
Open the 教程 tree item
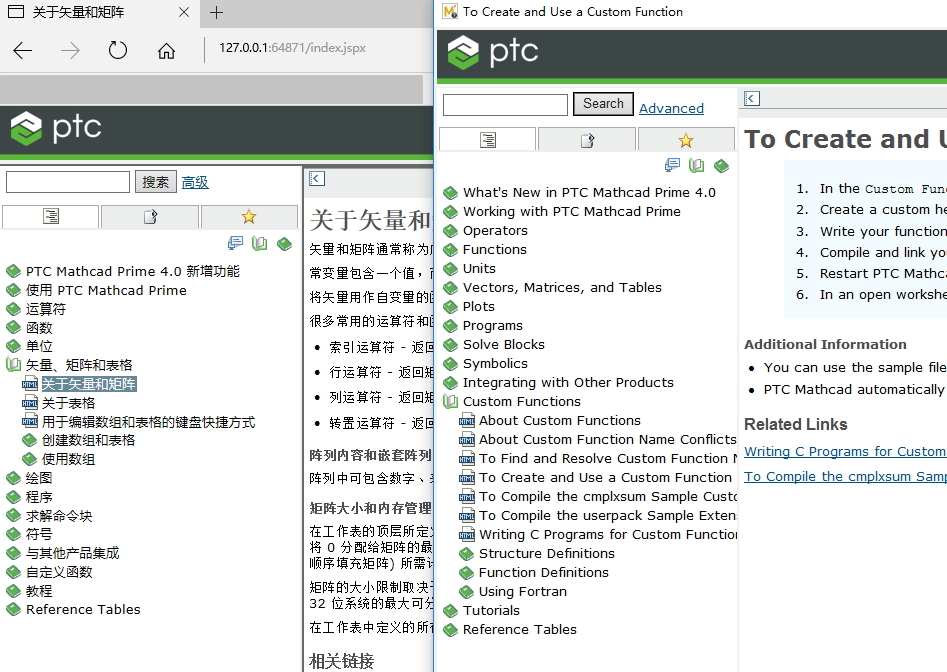pos(39,591)
